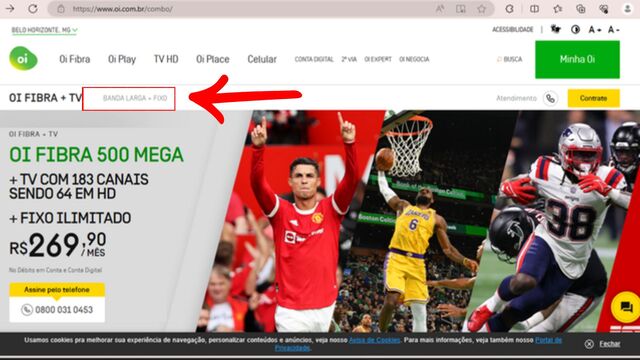This screenshot has height=360, width=640.
Task: Open the Oi Play menu
Action: [122, 59]
